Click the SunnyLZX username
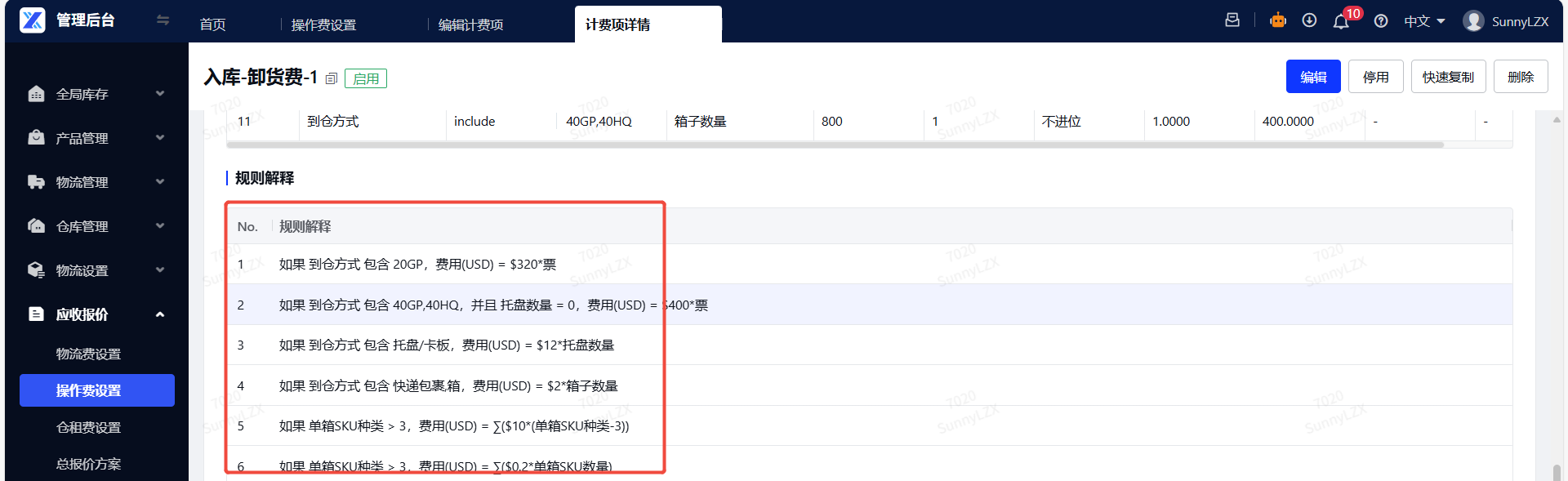The height and width of the screenshot is (481, 1568). [1520, 21]
